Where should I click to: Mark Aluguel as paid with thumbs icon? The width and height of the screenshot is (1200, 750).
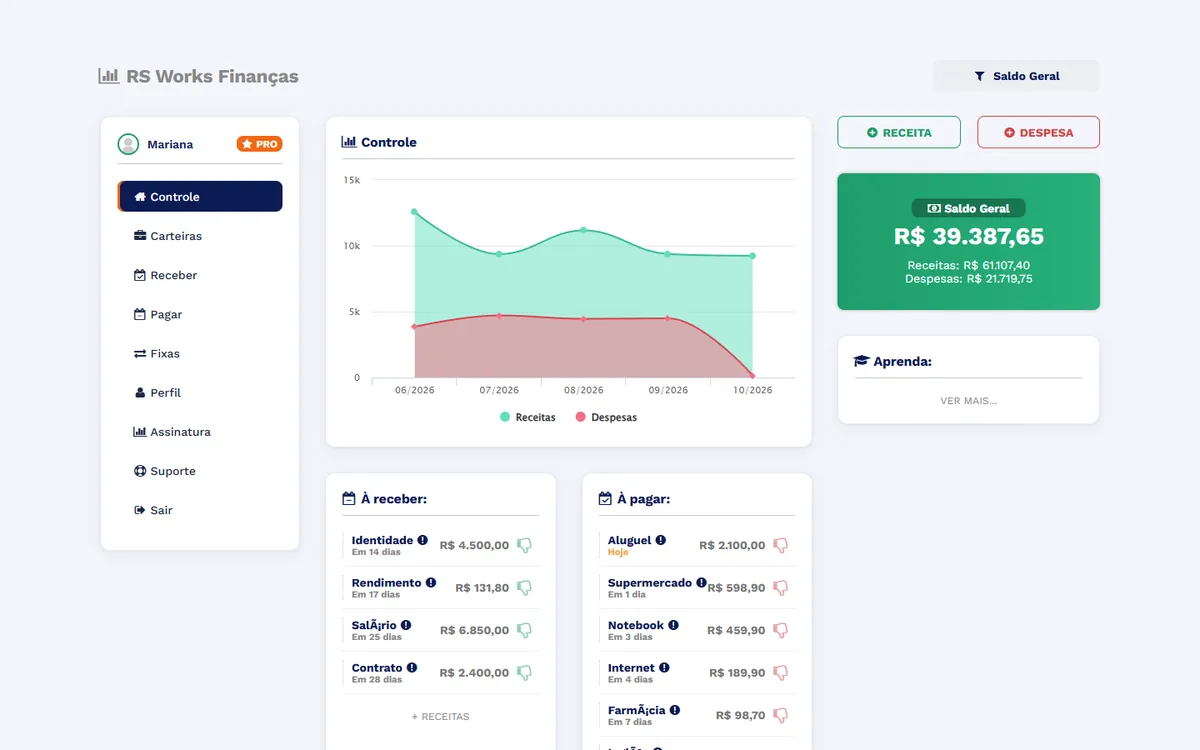[x=781, y=545]
